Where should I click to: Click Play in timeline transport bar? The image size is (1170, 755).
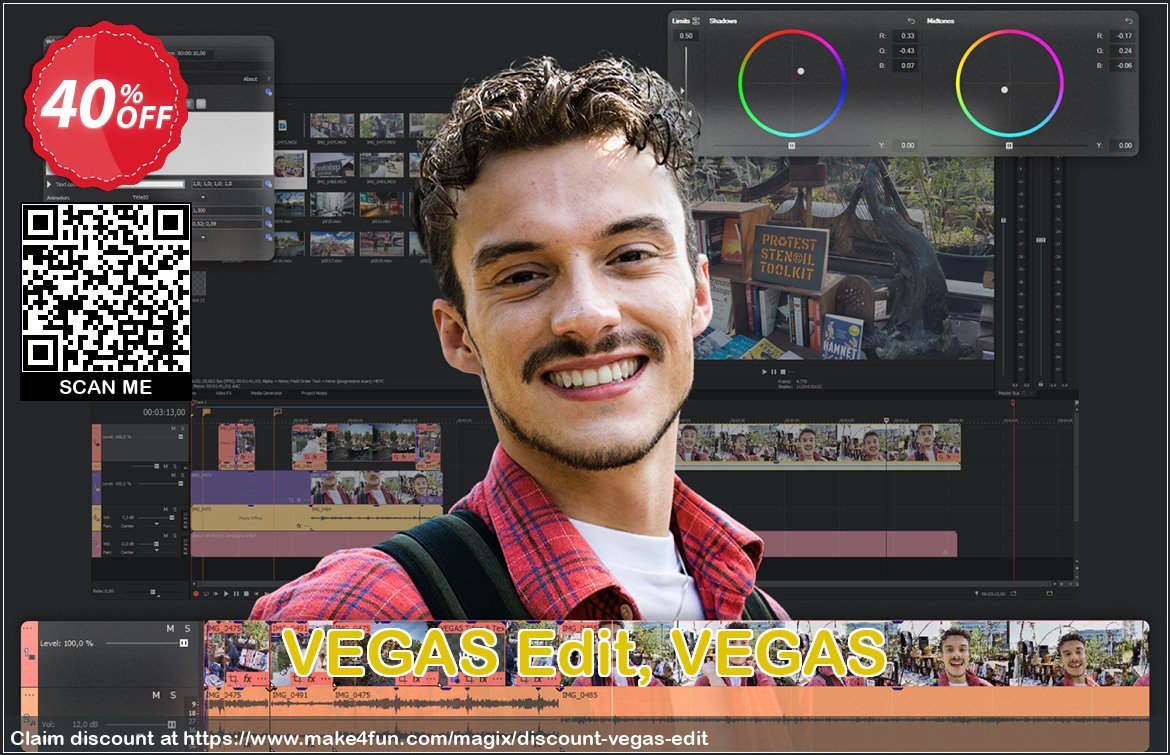click(226, 594)
